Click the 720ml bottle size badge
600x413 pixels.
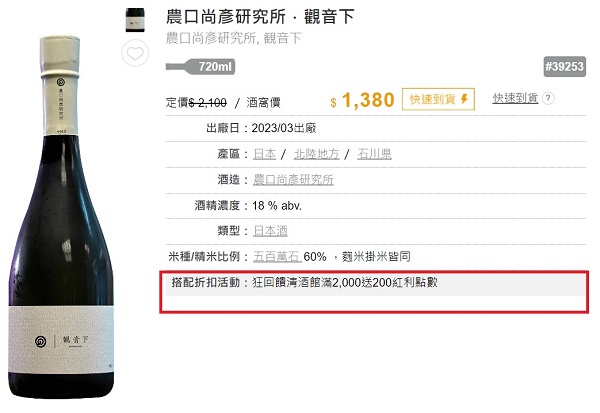[x=201, y=67]
